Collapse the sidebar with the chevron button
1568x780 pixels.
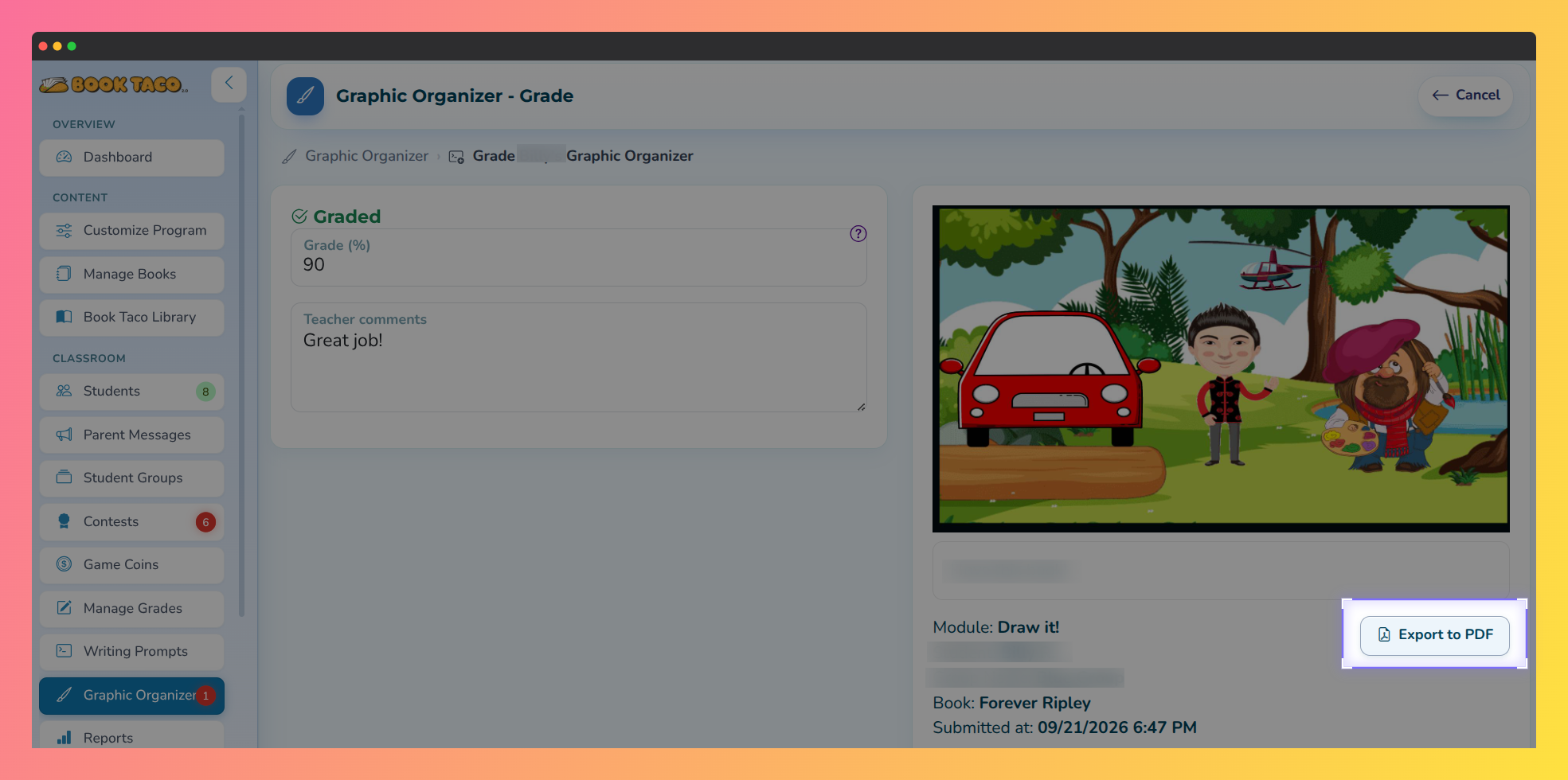[x=229, y=84]
